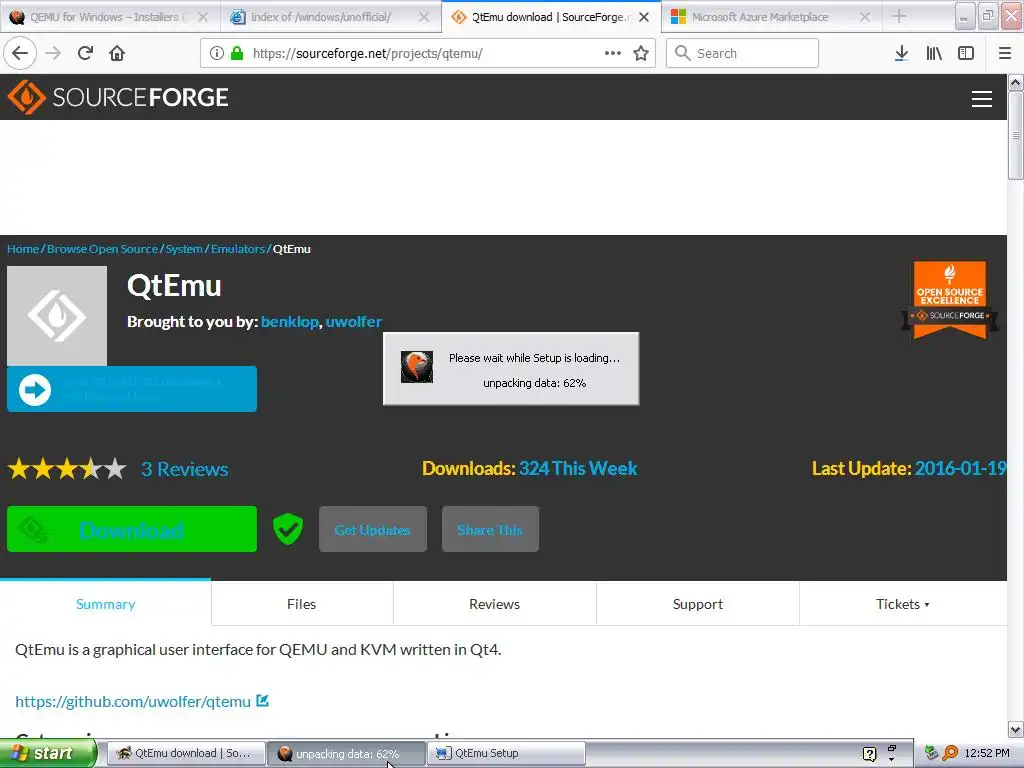Open the Library bookshelf icon
The image size is (1024, 768).
pyautogui.click(x=934, y=53)
